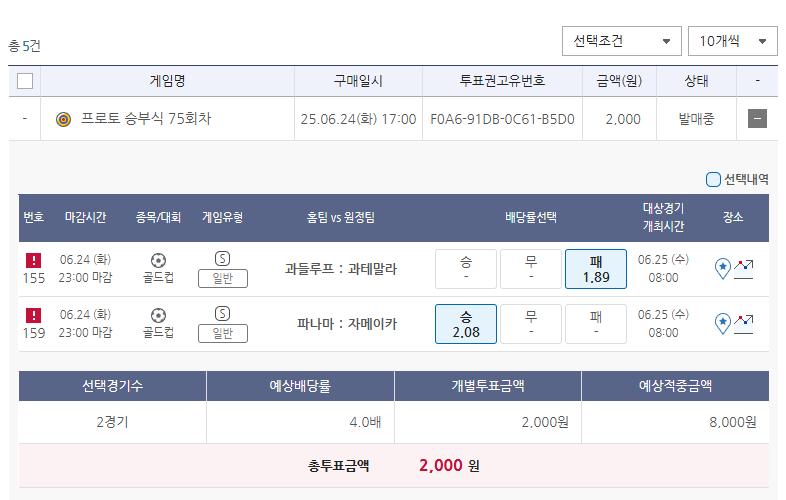This screenshot has width=786, height=500.
Task: Click the S game type icon for match 159
Action: 223,313
